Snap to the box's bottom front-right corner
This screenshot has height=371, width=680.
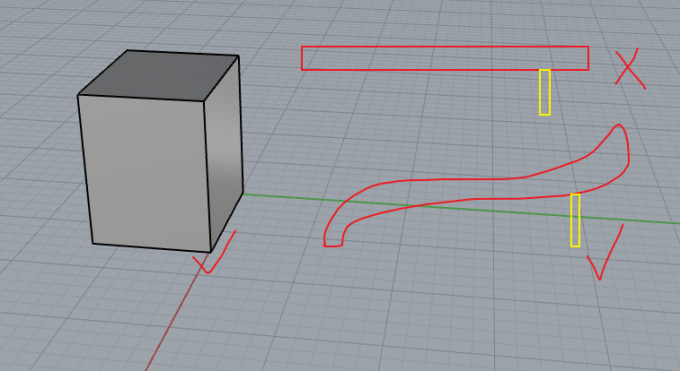pyautogui.click(x=211, y=251)
